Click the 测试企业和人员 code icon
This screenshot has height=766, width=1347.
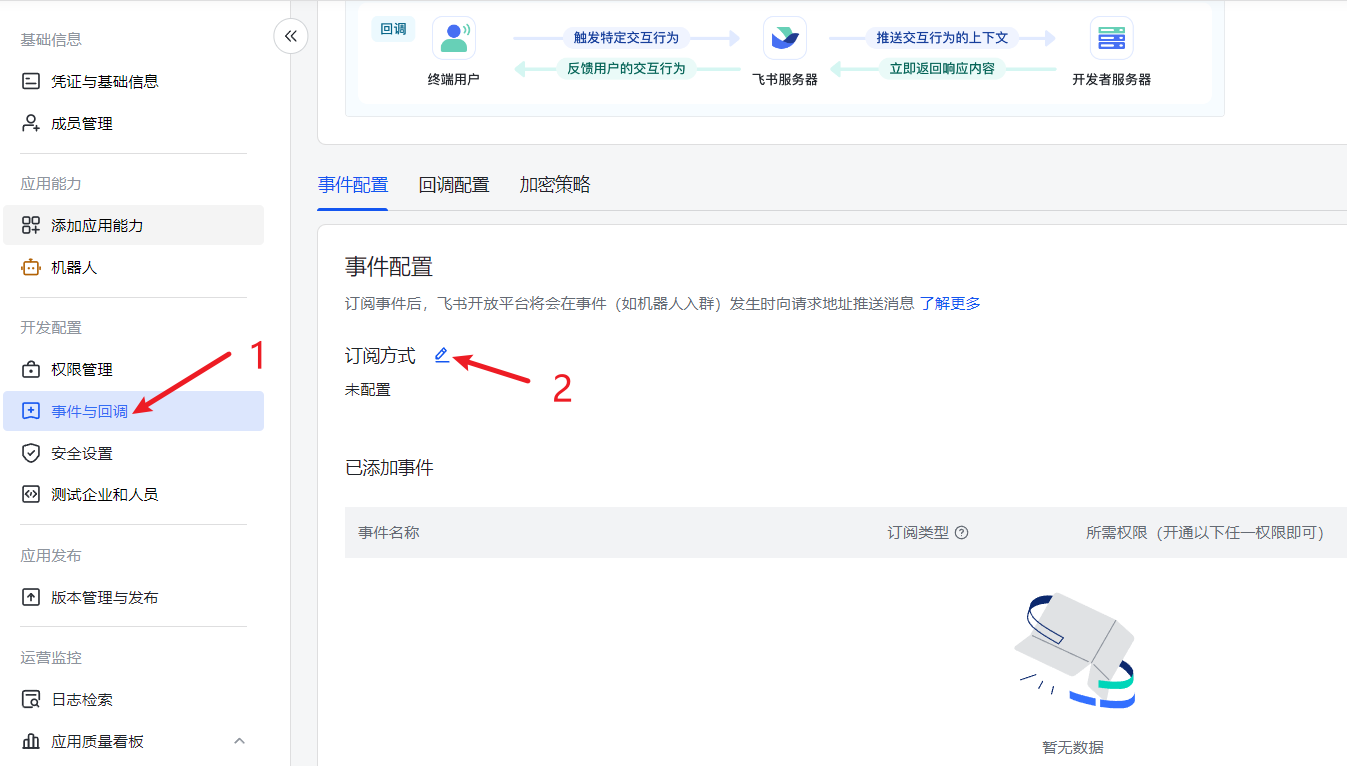tap(31, 494)
